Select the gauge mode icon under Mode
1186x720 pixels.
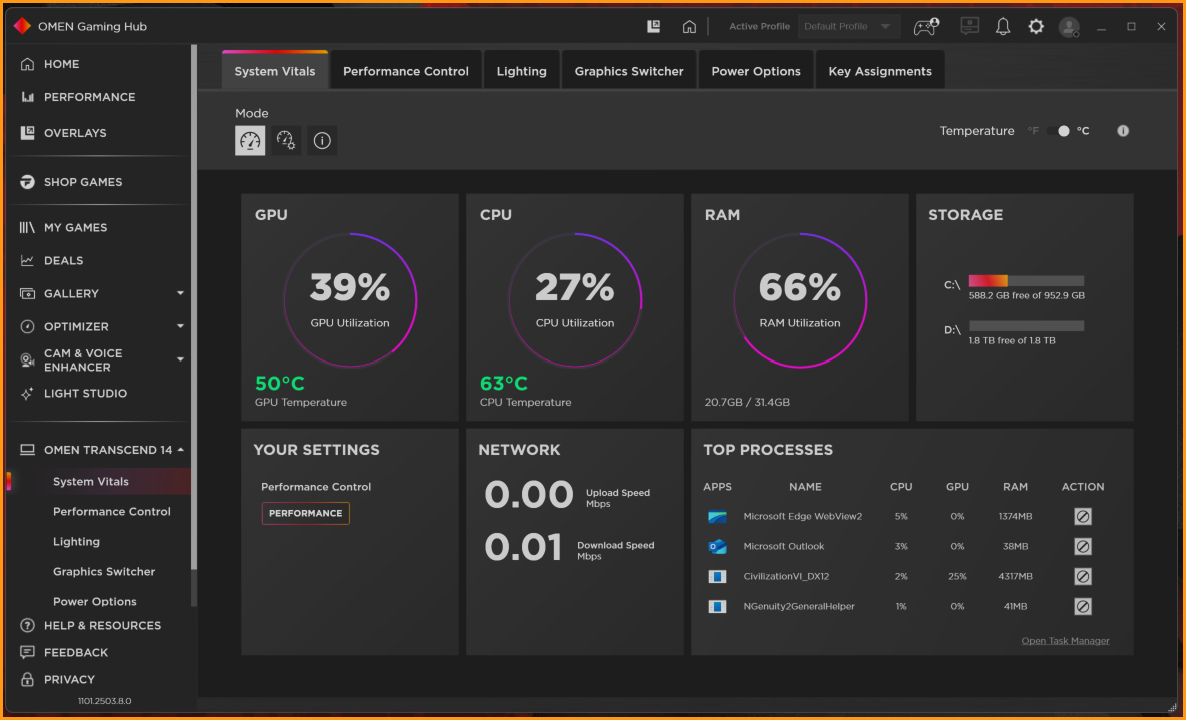250,141
